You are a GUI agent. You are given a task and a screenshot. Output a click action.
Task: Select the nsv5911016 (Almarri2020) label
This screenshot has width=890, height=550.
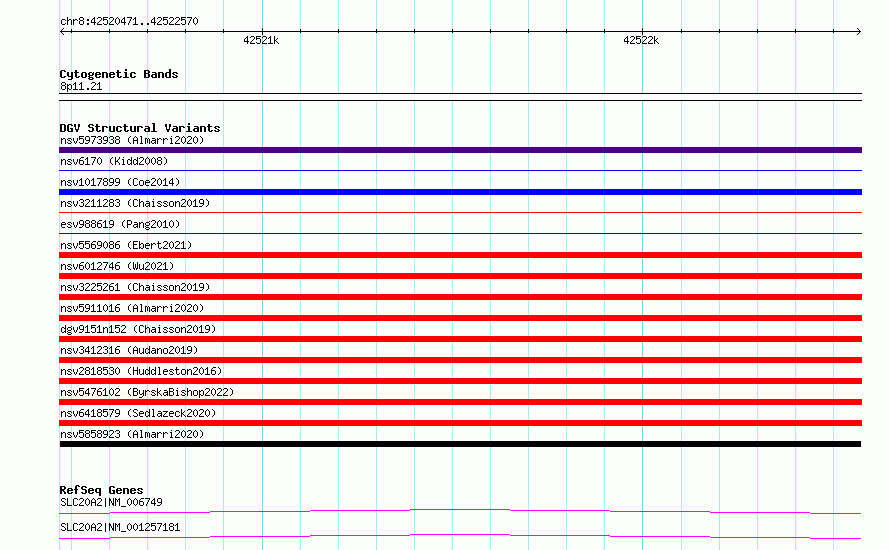click(x=132, y=308)
